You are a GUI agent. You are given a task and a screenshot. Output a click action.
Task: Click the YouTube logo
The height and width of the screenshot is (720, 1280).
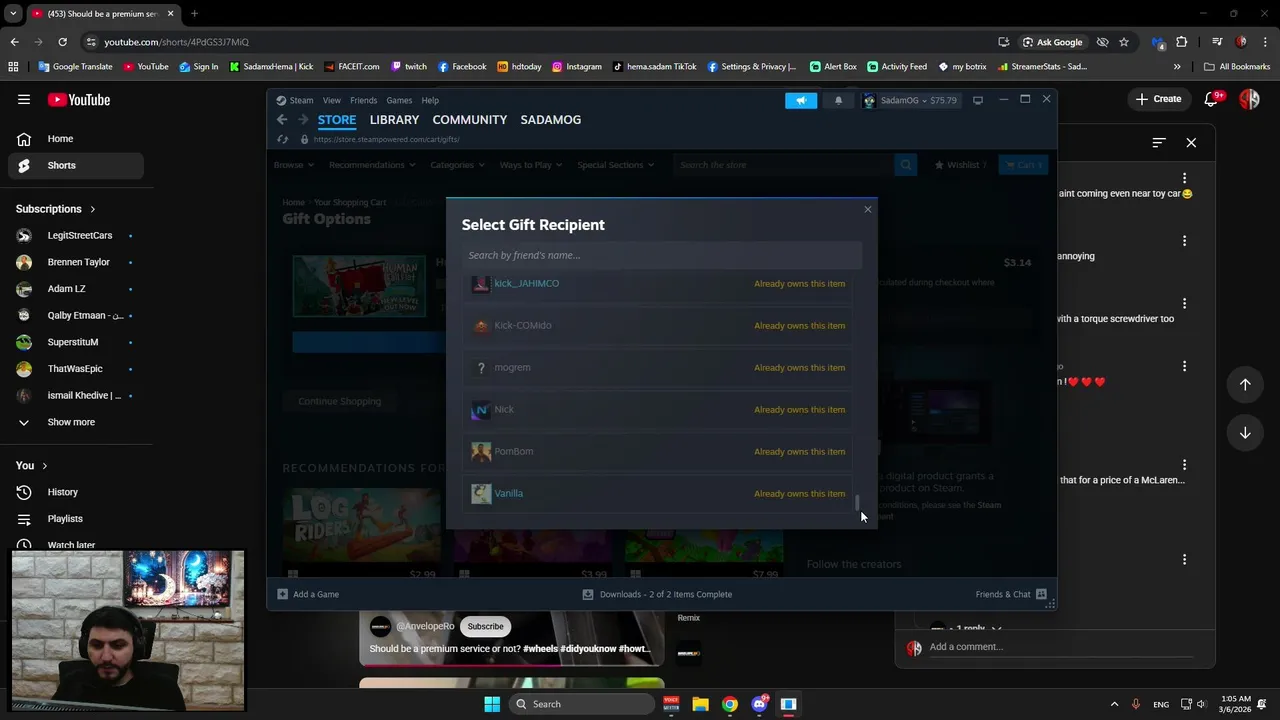coord(79,100)
